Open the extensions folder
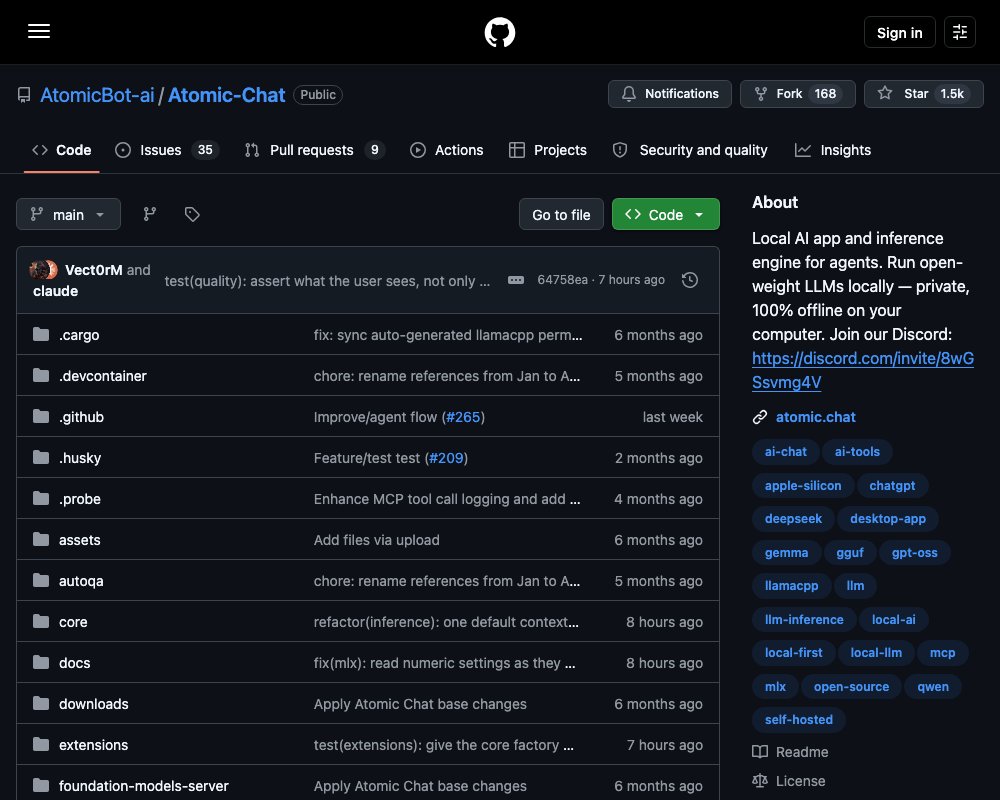The width and height of the screenshot is (1000, 800). (93, 745)
